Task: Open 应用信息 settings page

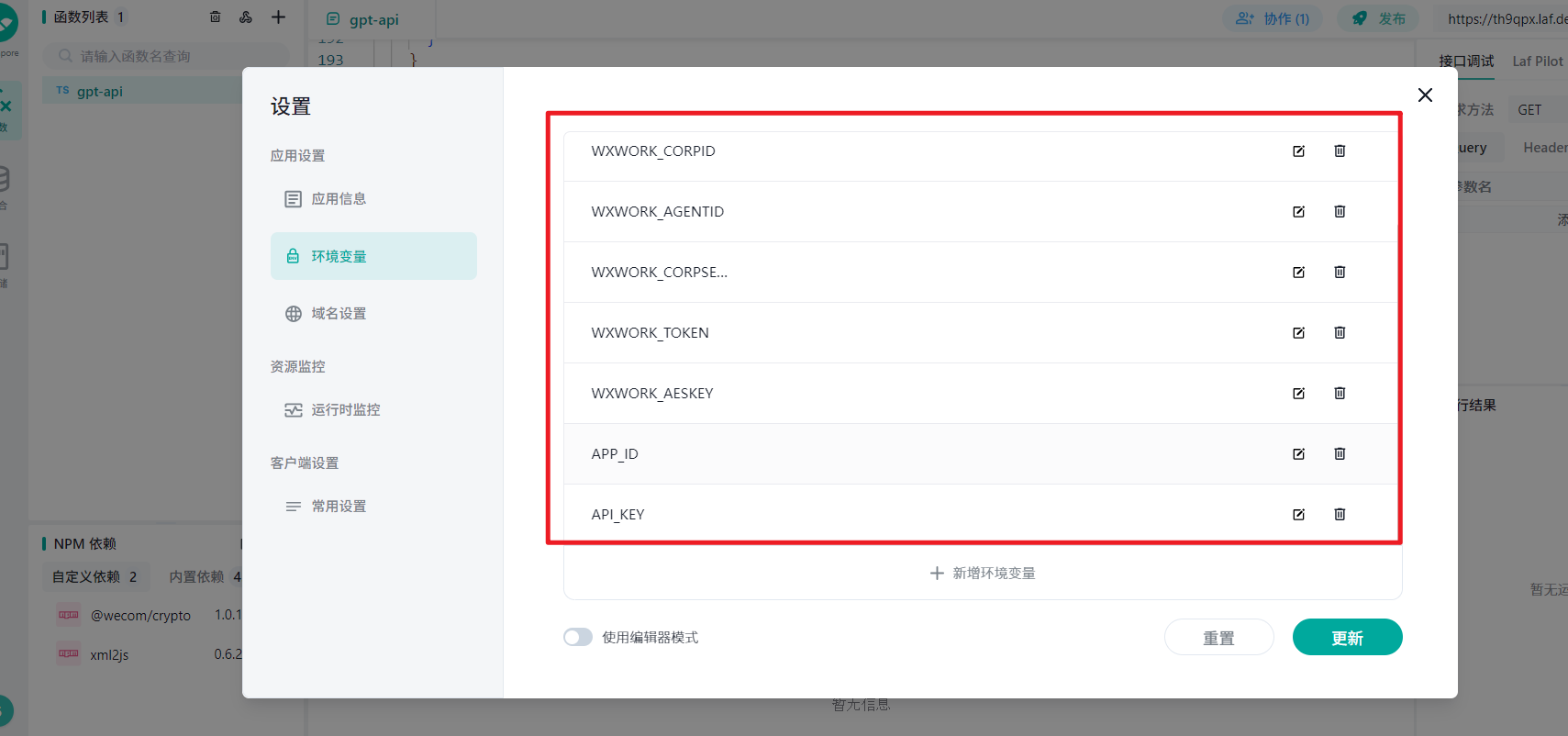Action: tap(373, 199)
